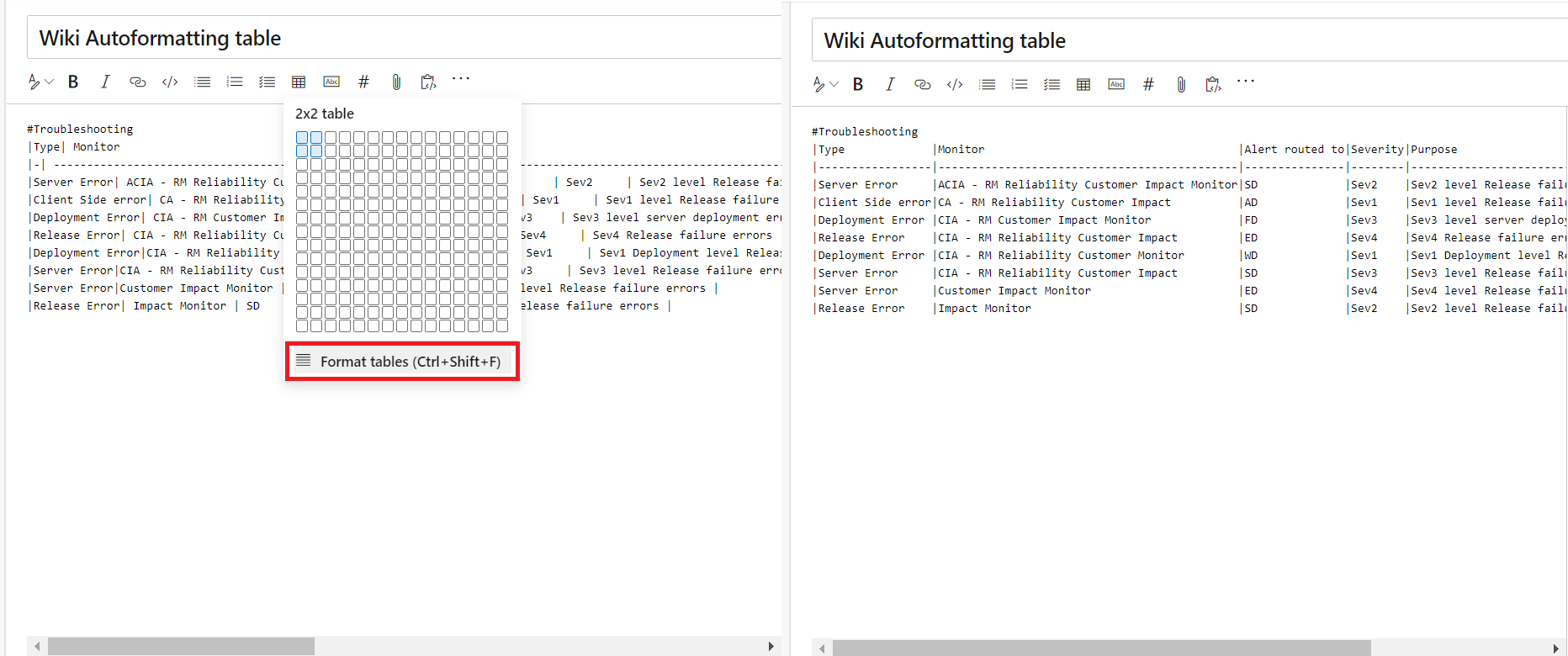Click 'Monitor' header text in the right editor
Screen dimensions: 1568x656
click(961, 149)
